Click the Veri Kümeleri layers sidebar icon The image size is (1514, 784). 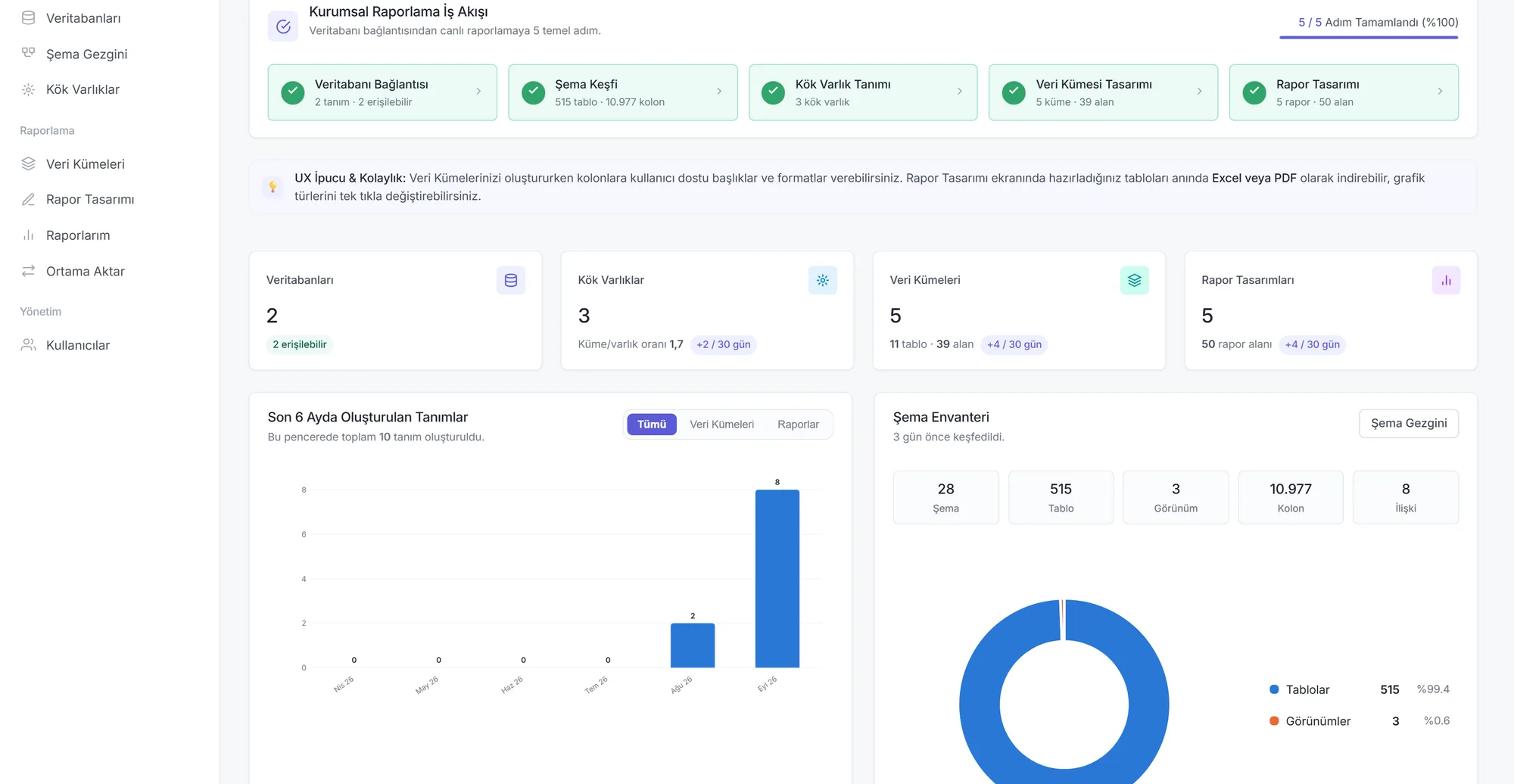(x=28, y=163)
